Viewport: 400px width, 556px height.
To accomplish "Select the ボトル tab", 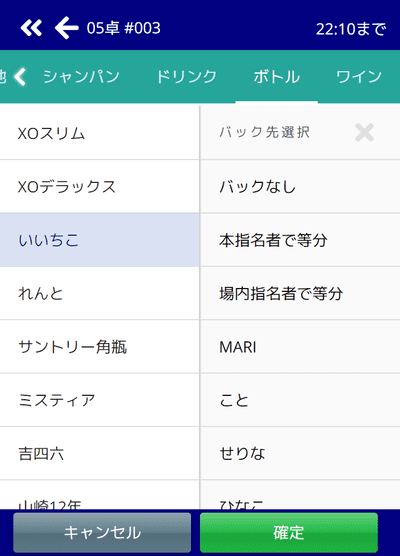I will (277, 77).
